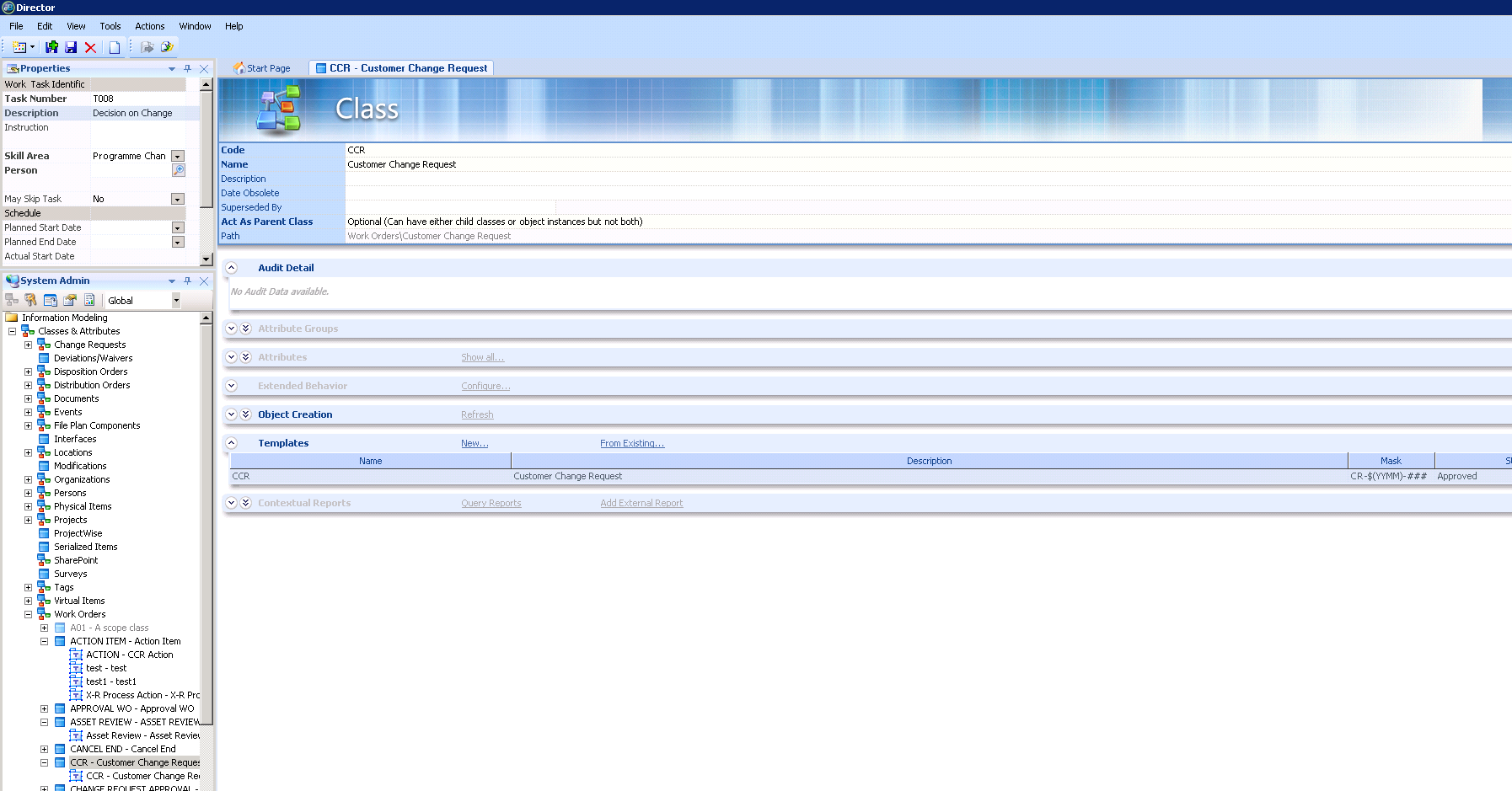Pin the System Admin panel
Screen dimensions: 1512x791
point(187,281)
